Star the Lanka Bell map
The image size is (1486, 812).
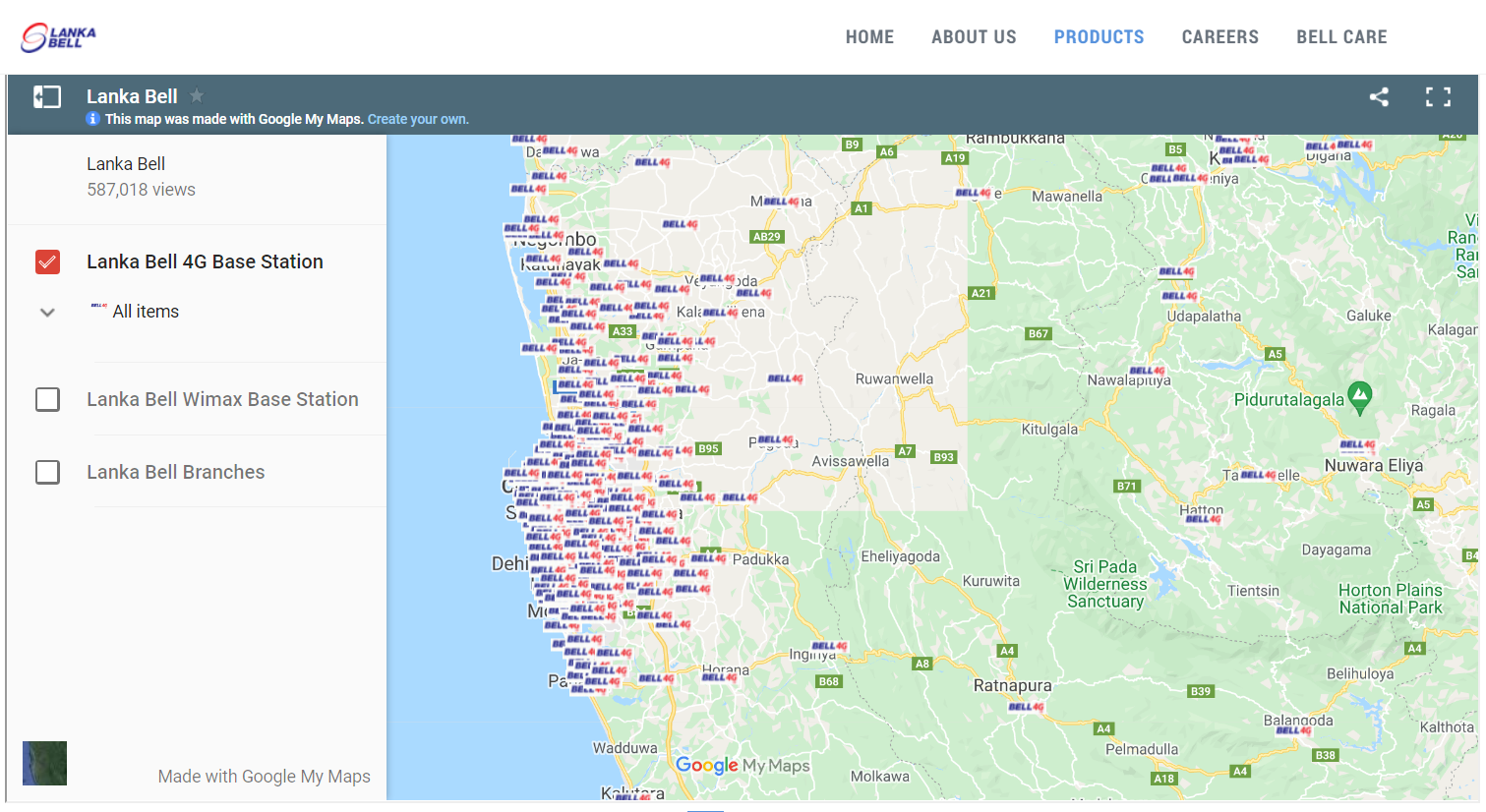(x=197, y=95)
